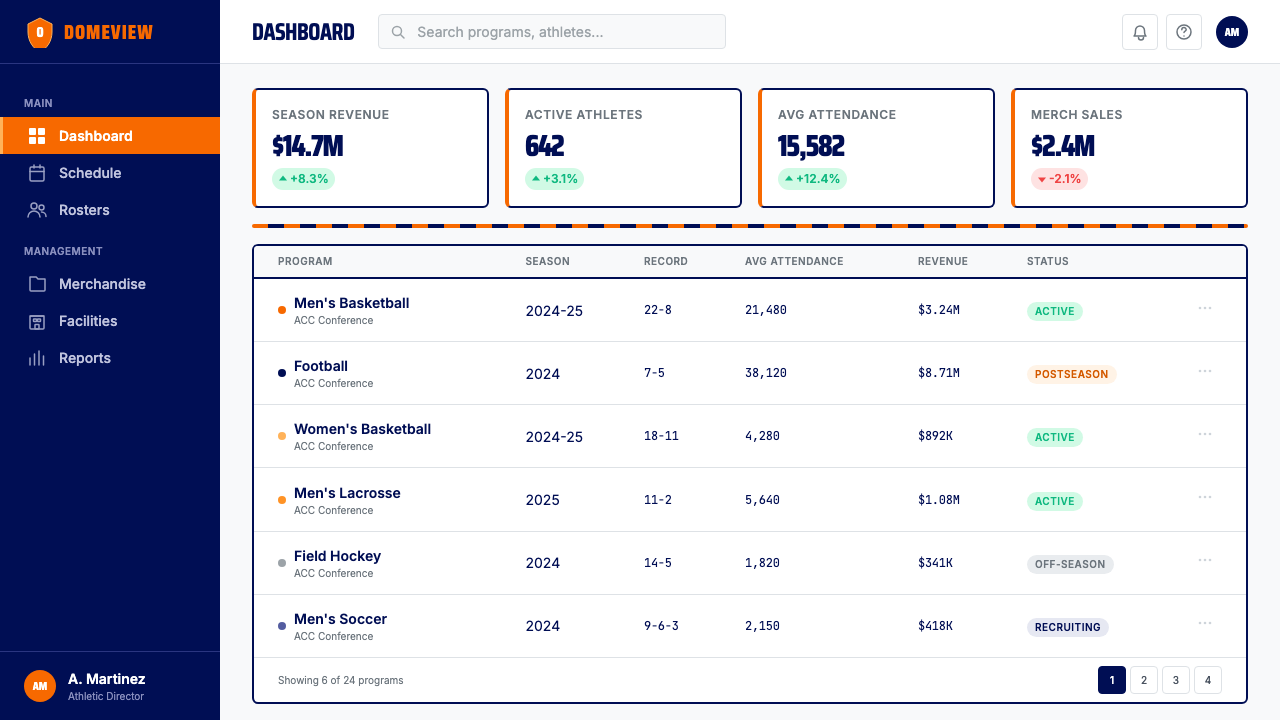Click the Facilities building icon

(37, 321)
